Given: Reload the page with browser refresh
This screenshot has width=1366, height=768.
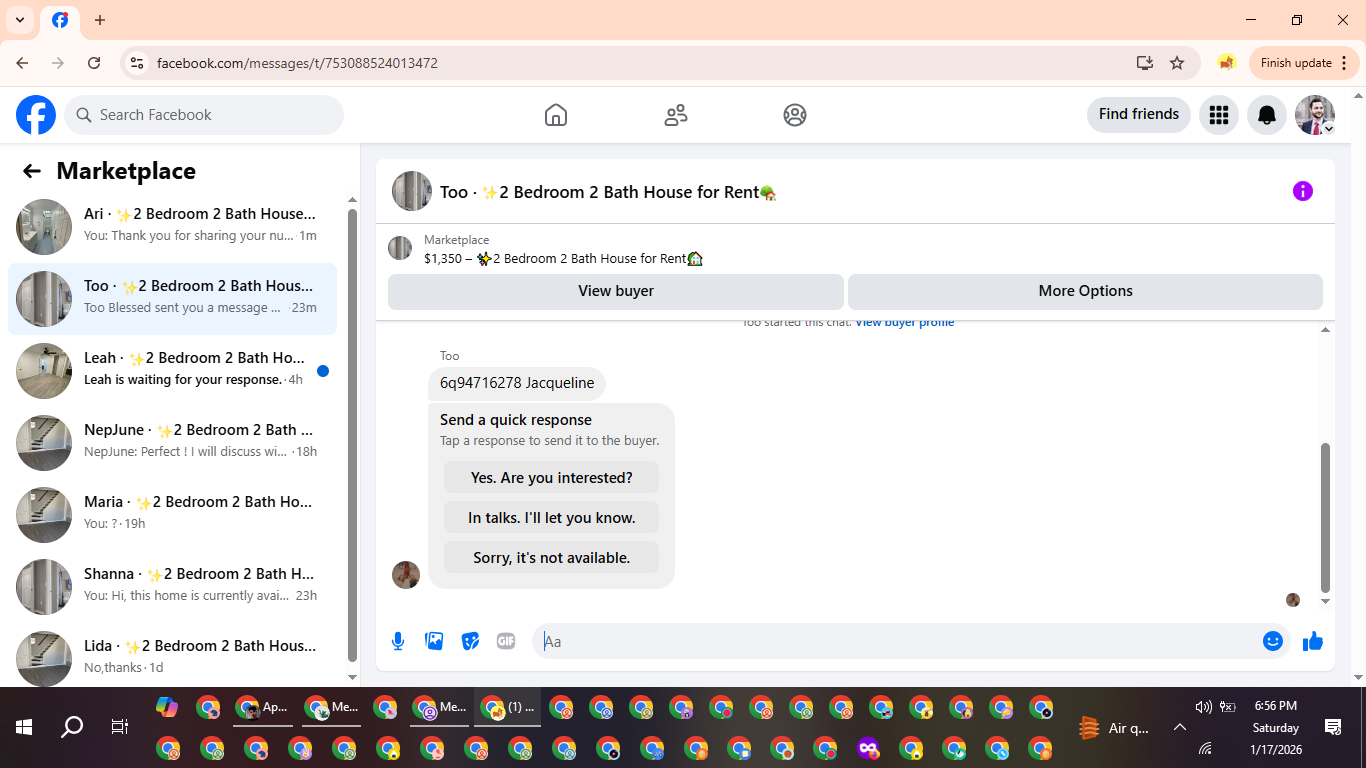Looking at the screenshot, I should point(94,63).
